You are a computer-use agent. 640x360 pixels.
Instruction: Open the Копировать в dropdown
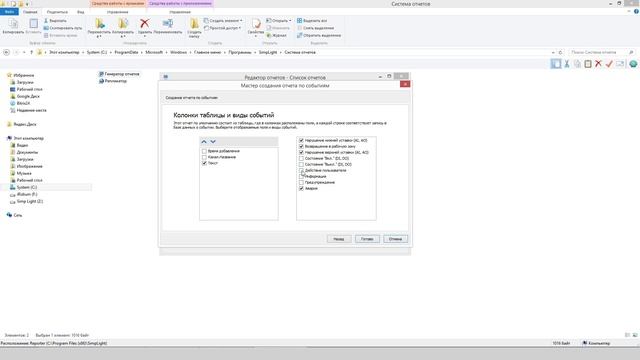pyautogui.click(x=123, y=37)
